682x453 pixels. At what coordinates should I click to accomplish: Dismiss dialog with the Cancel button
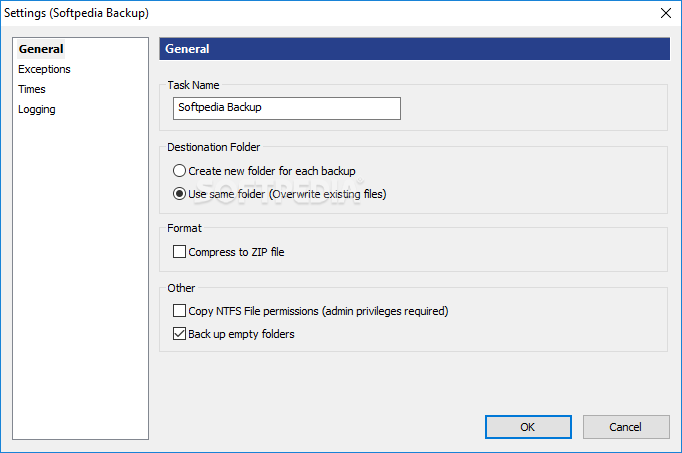click(x=626, y=427)
